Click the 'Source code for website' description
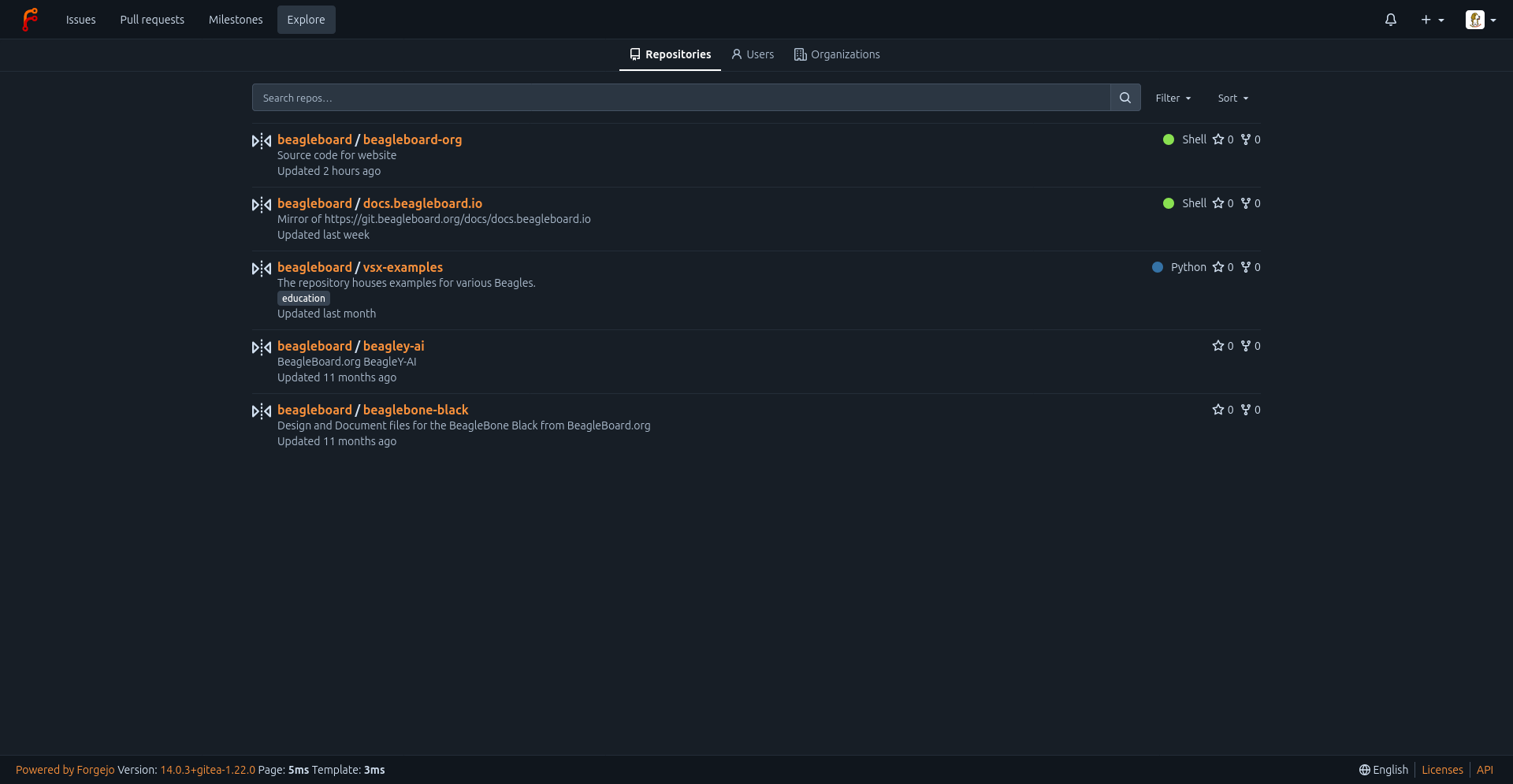Screen dimensions: 1513x784 (x=336, y=155)
